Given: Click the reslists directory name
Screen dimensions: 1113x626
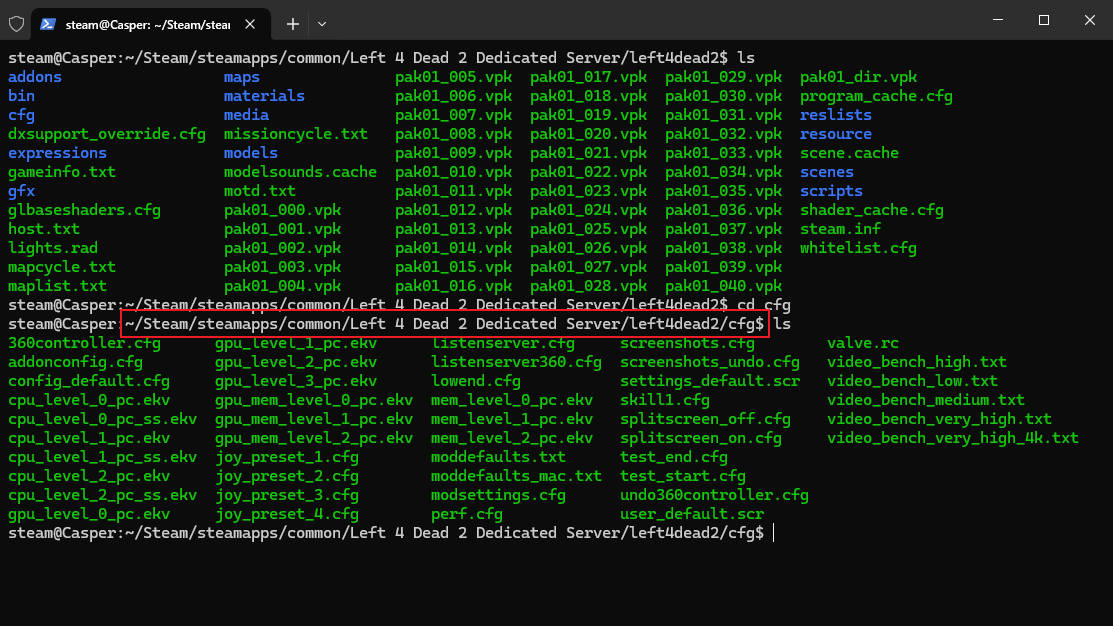Looking at the screenshot, I should [835, 115].
